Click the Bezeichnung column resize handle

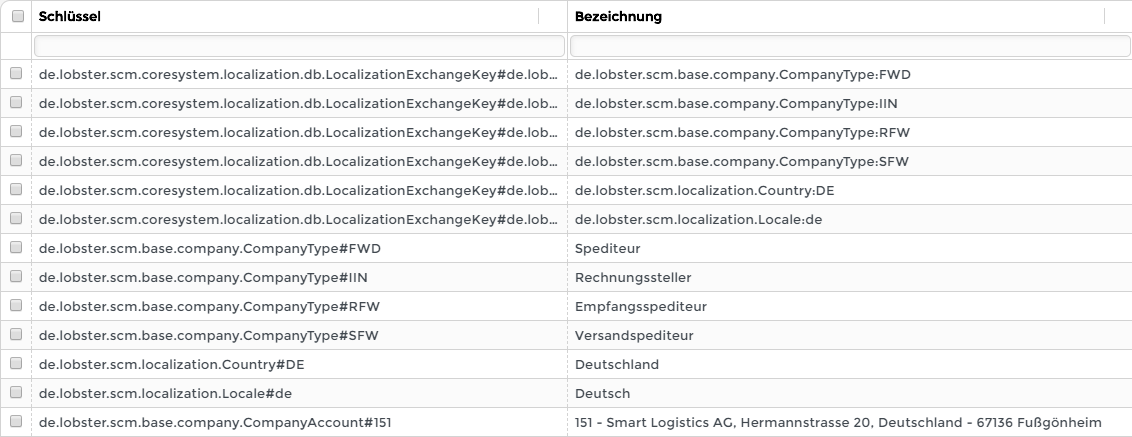click(1106, 16)
